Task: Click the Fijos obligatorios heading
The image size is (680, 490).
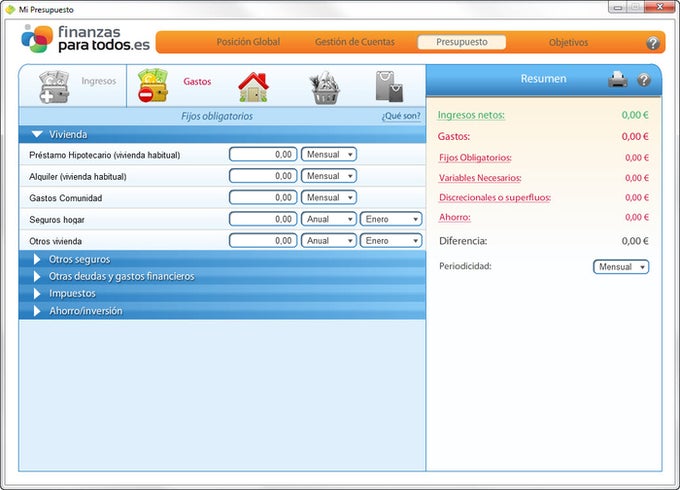Action: point(217,116)
